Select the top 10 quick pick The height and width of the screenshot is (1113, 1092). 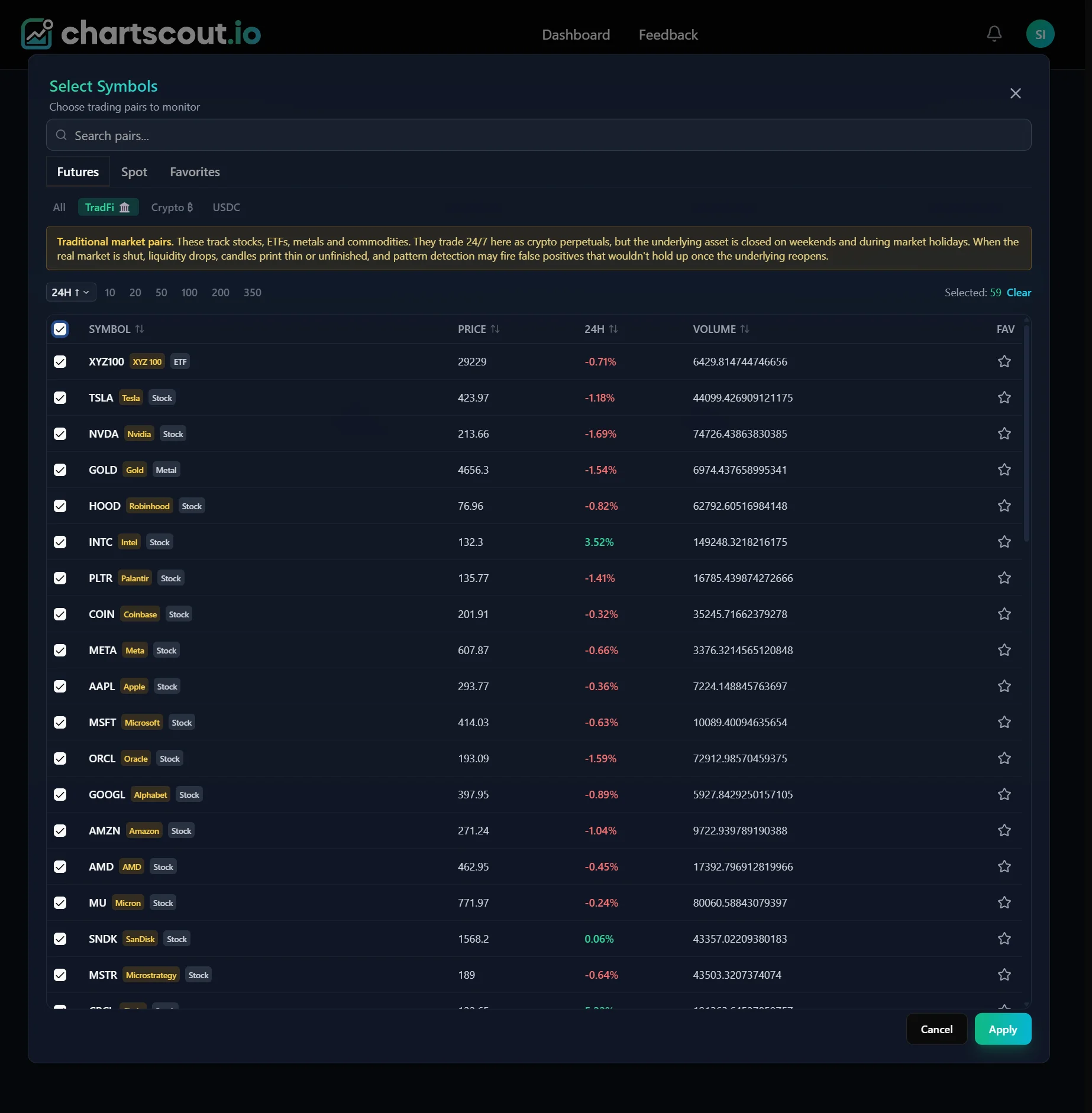tap(110, 292)
